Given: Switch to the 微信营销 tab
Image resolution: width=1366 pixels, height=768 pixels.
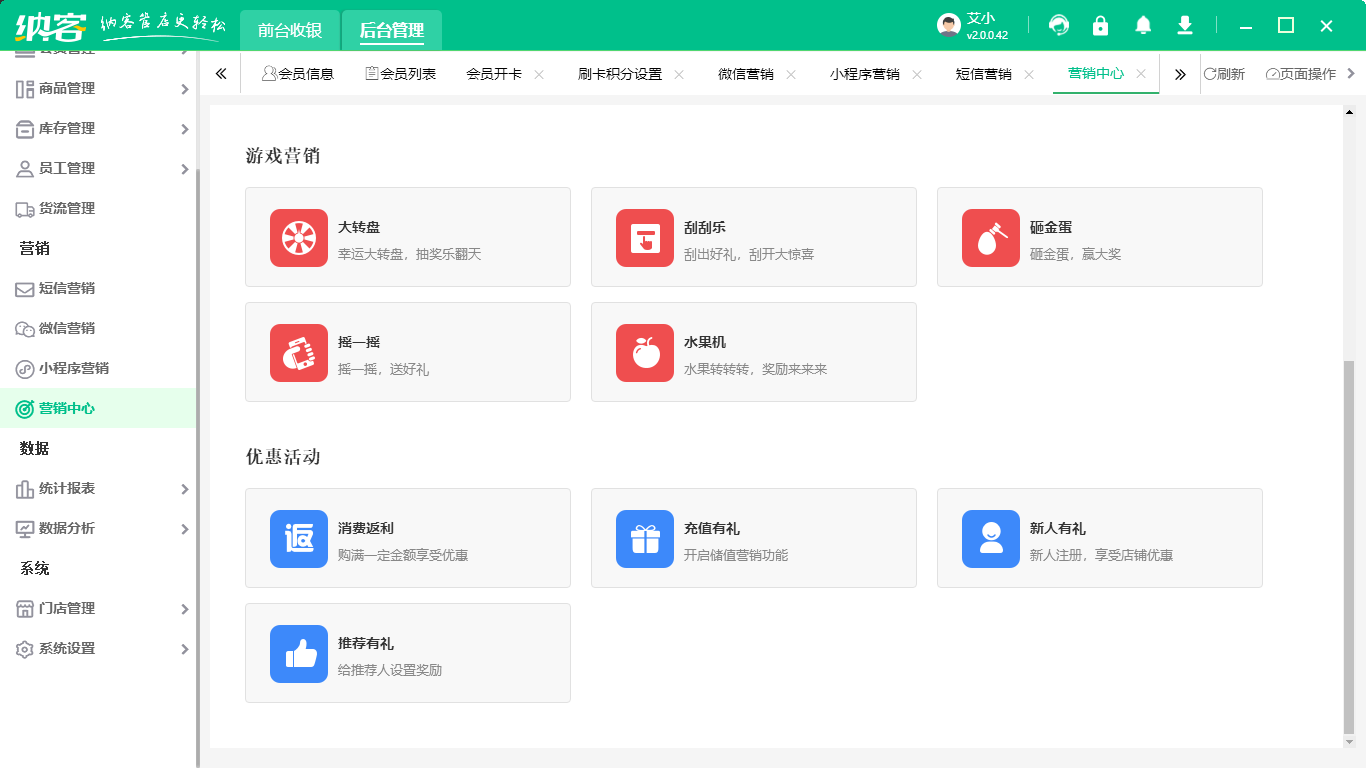Looking at the screenshot, I should pos(745,74).
